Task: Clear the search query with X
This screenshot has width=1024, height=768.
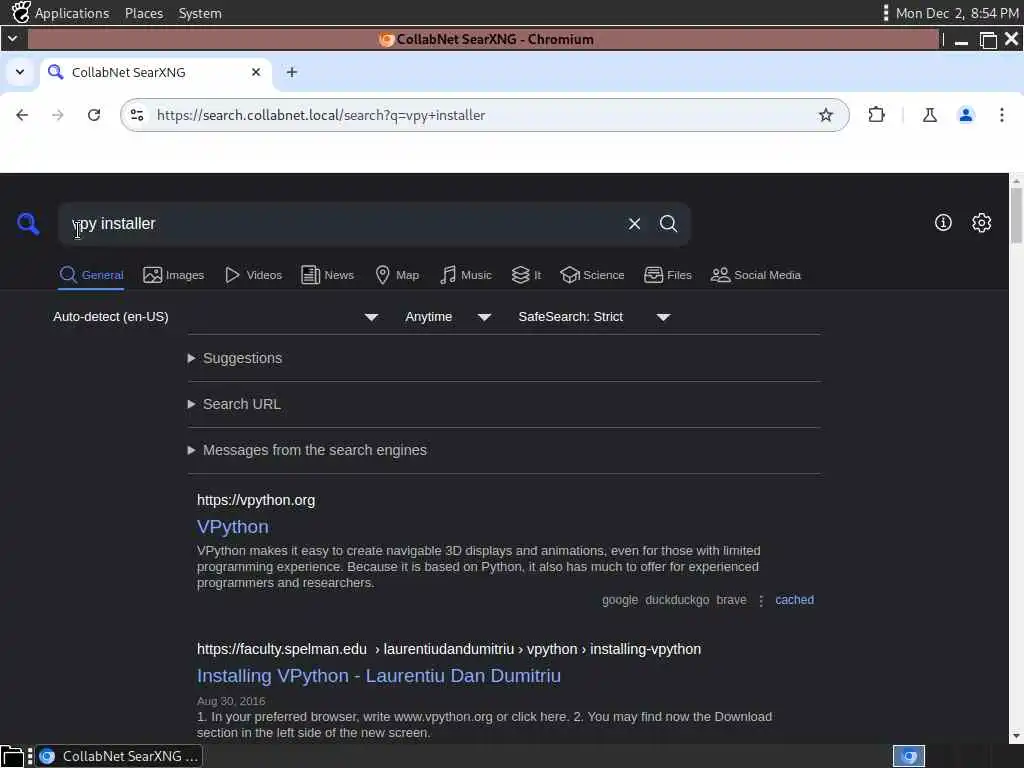Action: (634, 224)
